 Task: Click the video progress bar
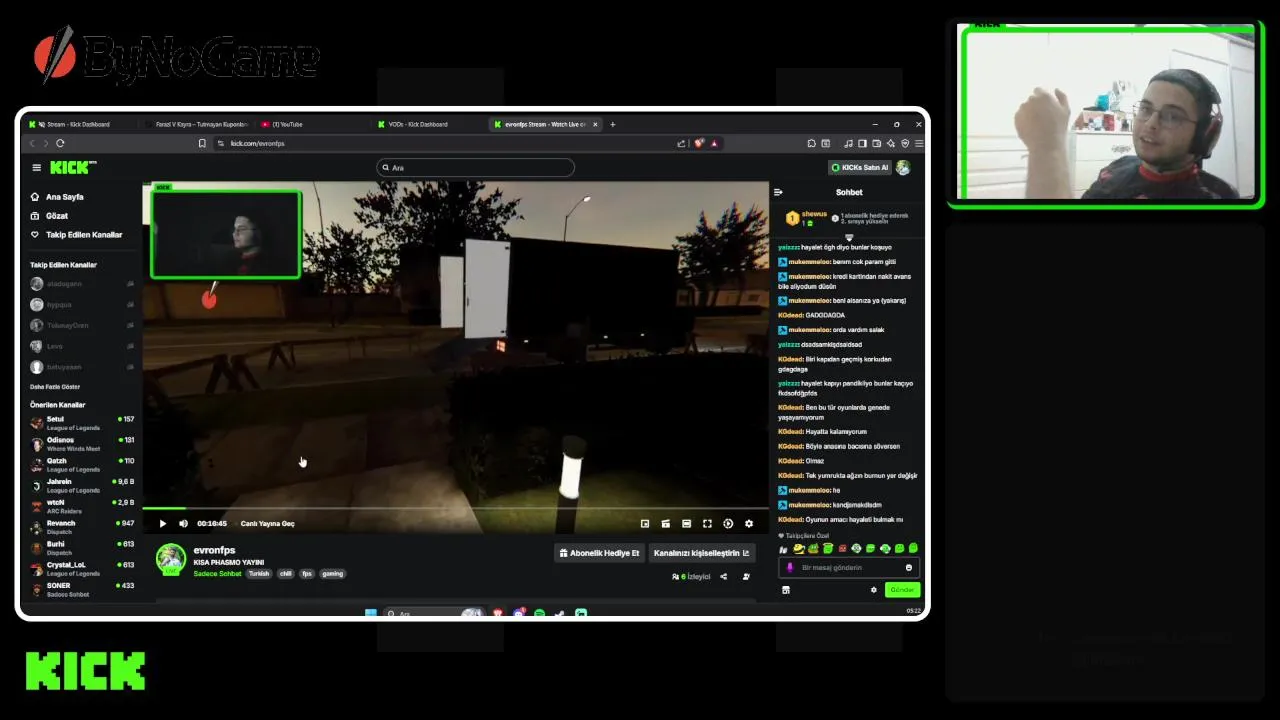[455, 509]
